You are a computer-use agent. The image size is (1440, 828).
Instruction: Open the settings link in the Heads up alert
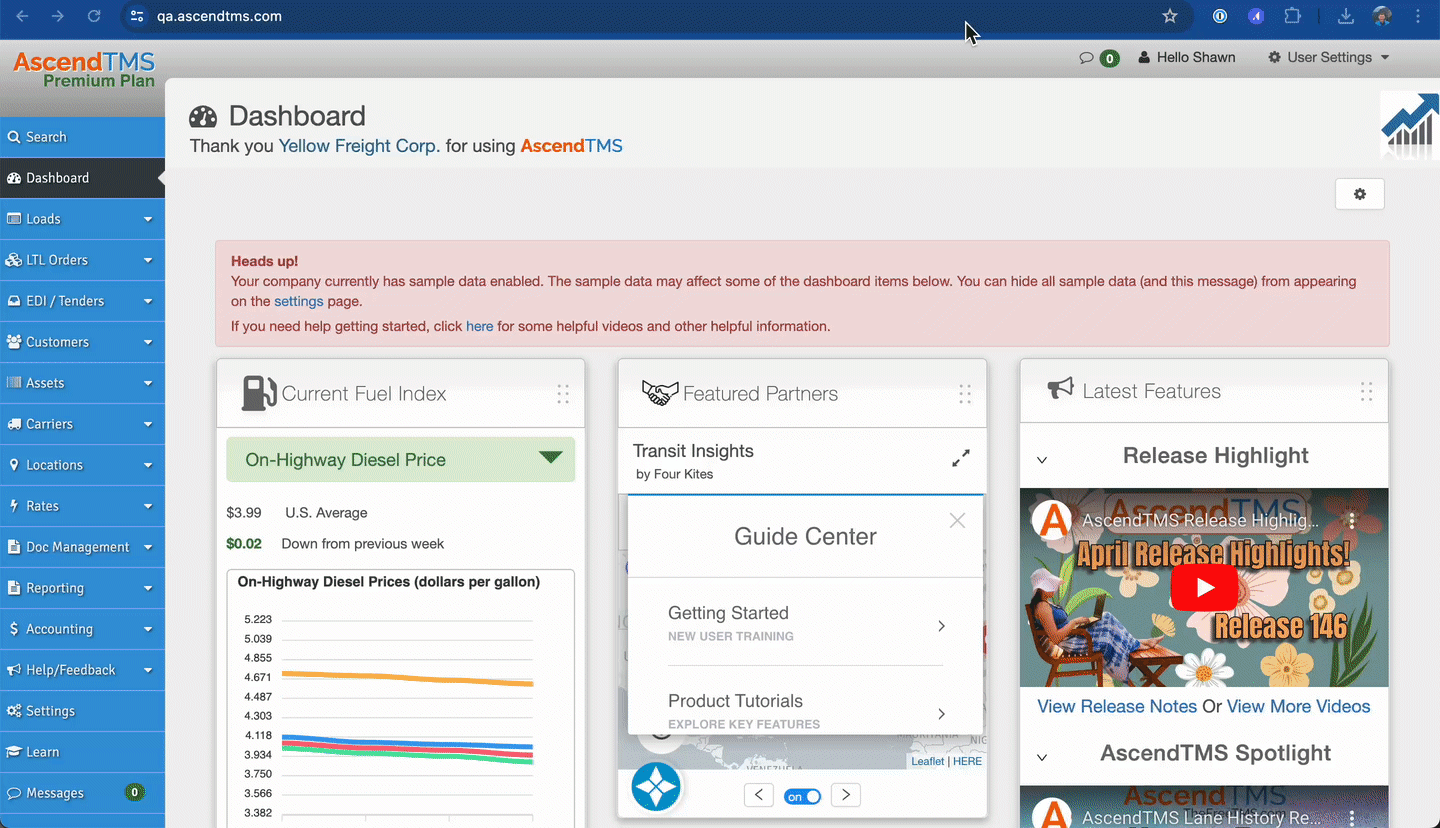tap(299, 301)
